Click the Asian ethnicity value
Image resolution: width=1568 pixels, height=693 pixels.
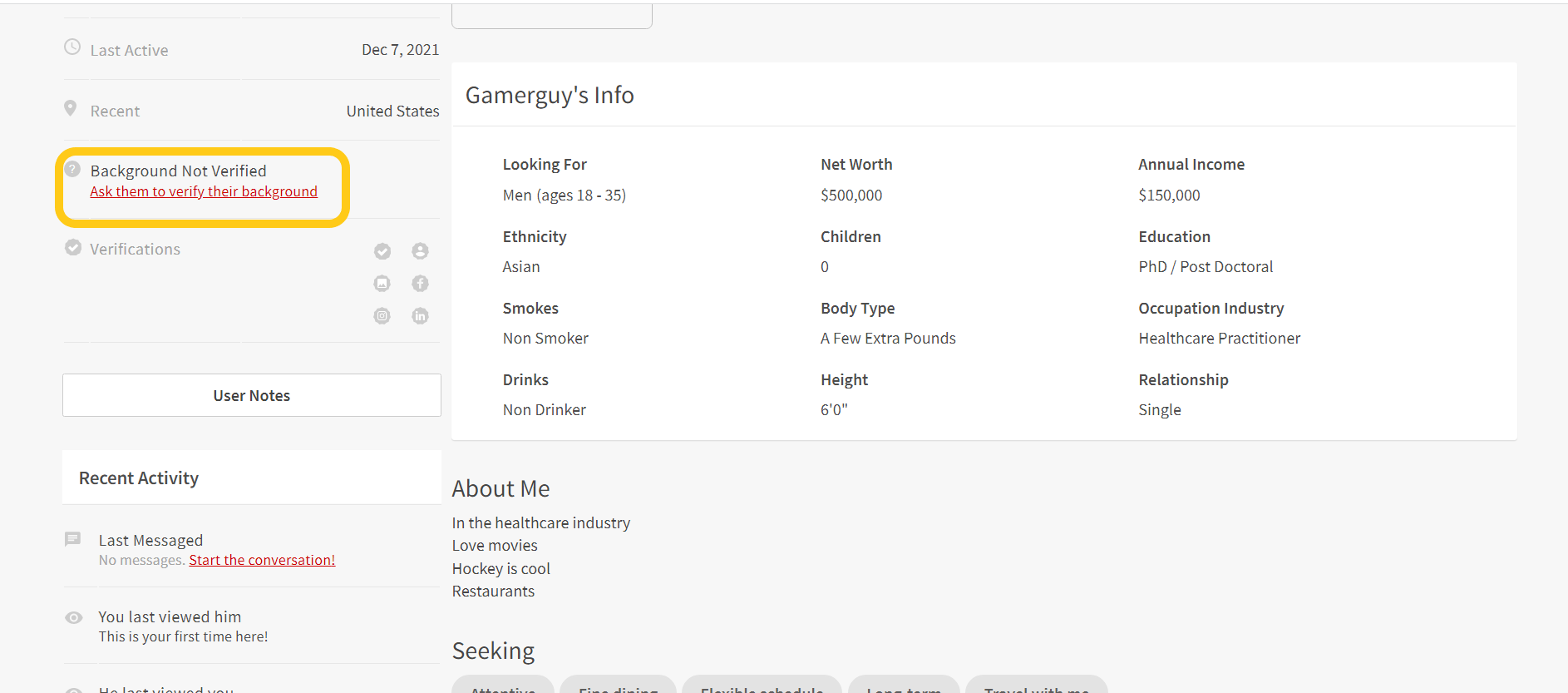[x=521, y=266]
